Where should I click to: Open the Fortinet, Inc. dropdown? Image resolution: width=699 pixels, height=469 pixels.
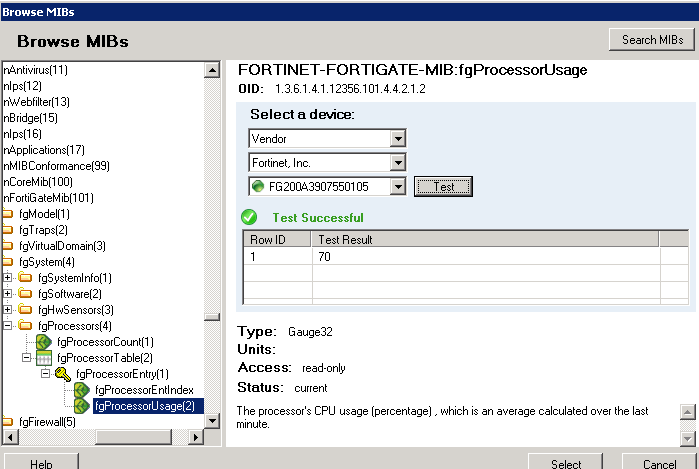coord(398,163)
